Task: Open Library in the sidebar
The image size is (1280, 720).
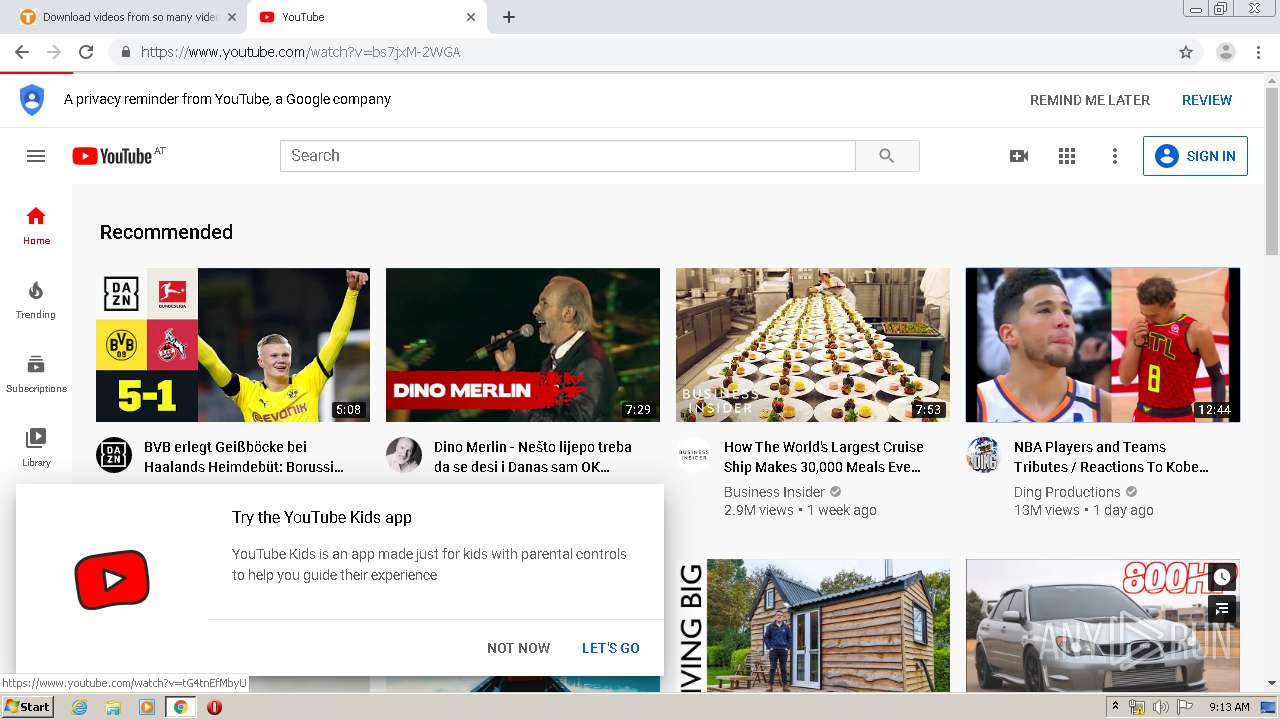Action: point(36,448)
